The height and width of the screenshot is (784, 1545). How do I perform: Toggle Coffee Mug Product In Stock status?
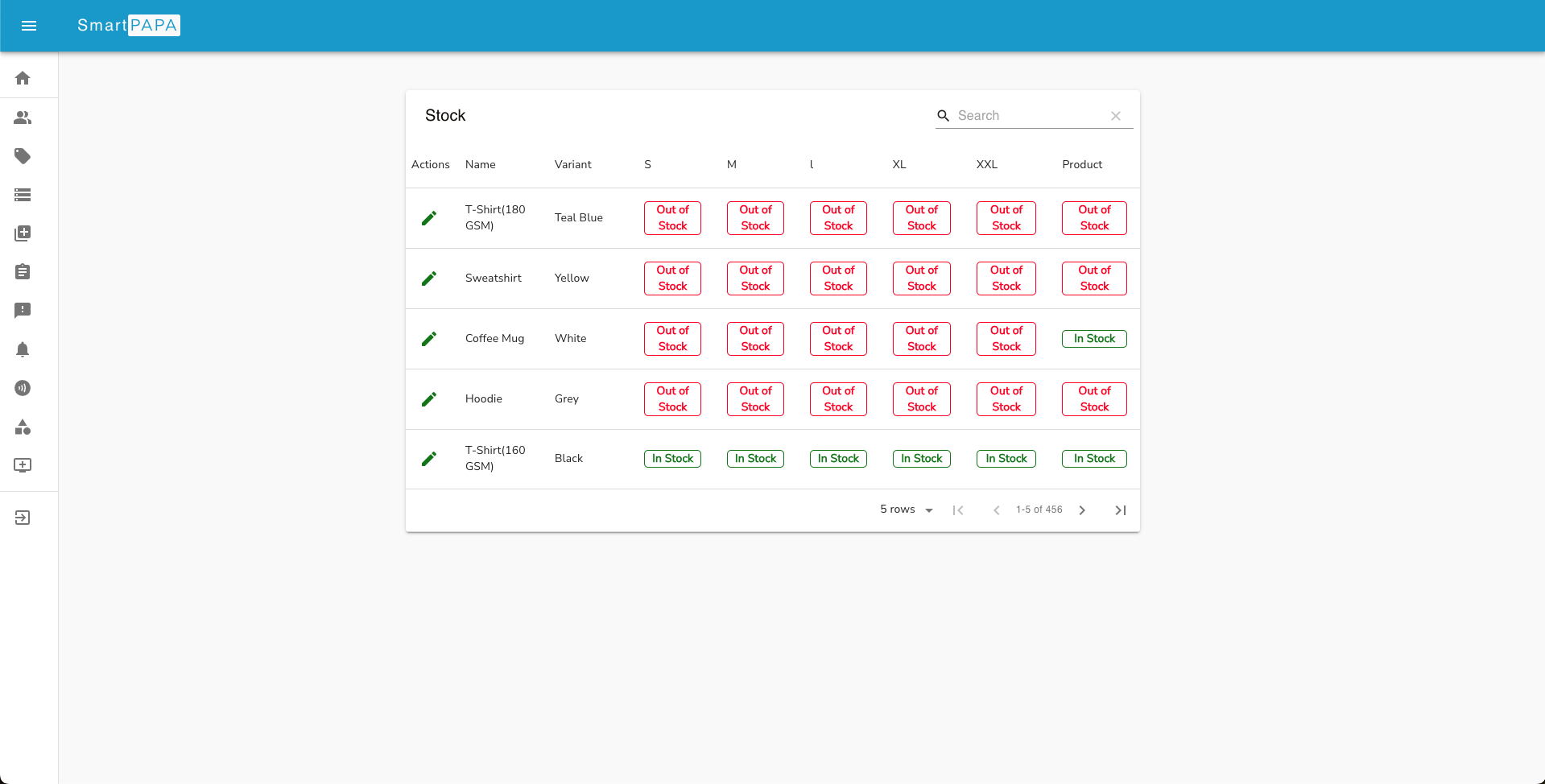pos(1093,338)
